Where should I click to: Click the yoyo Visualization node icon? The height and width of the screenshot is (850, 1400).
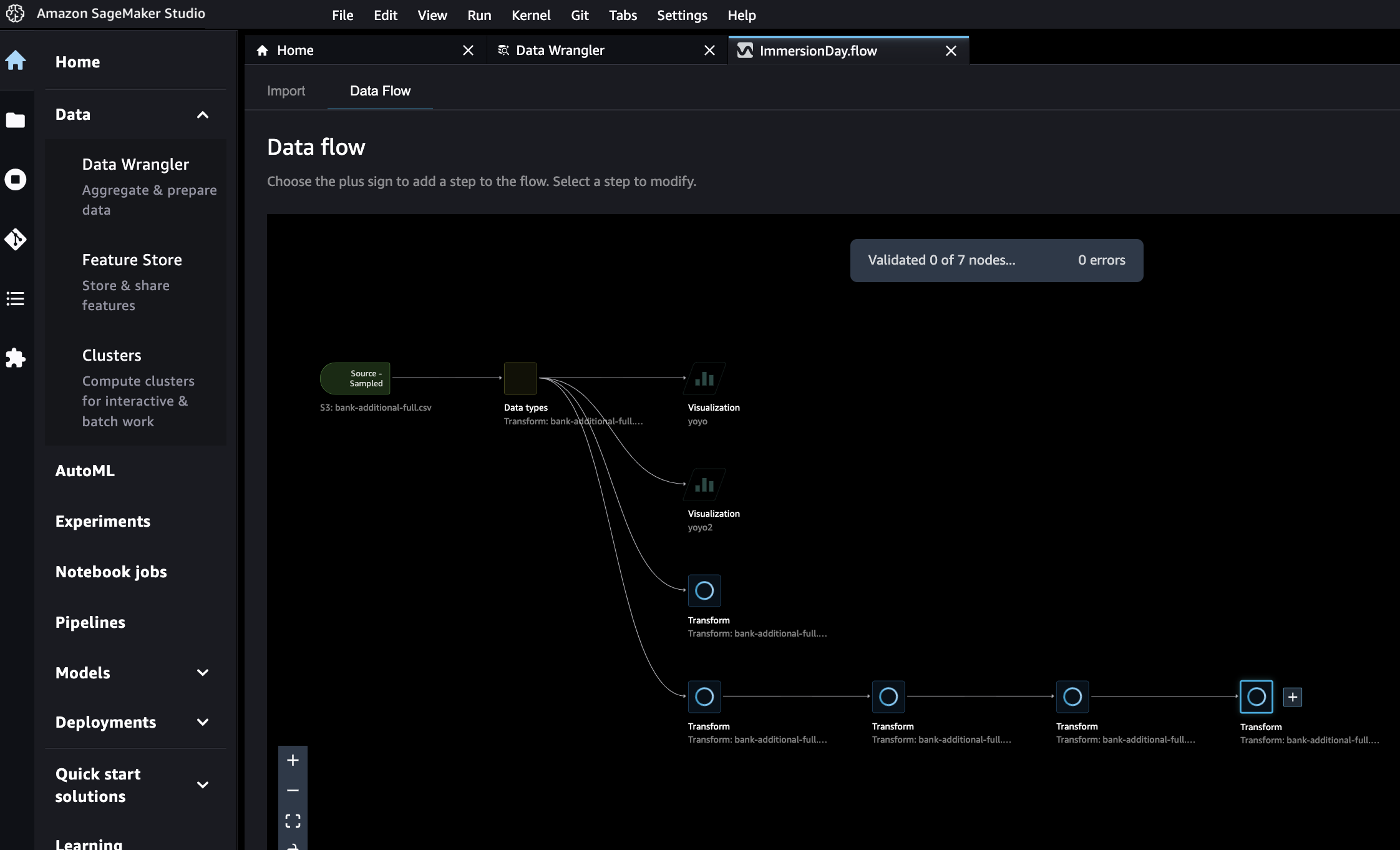(x=704, y=378)
